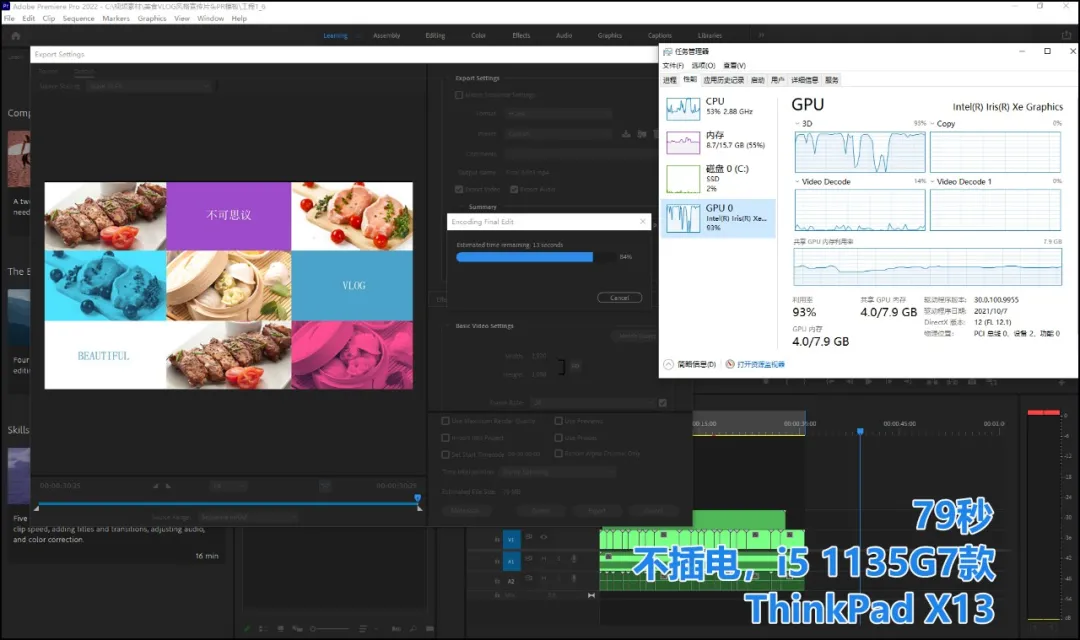Click the Queue button in Export Settings
1080x640 pixels.
(x=541, y=510)
